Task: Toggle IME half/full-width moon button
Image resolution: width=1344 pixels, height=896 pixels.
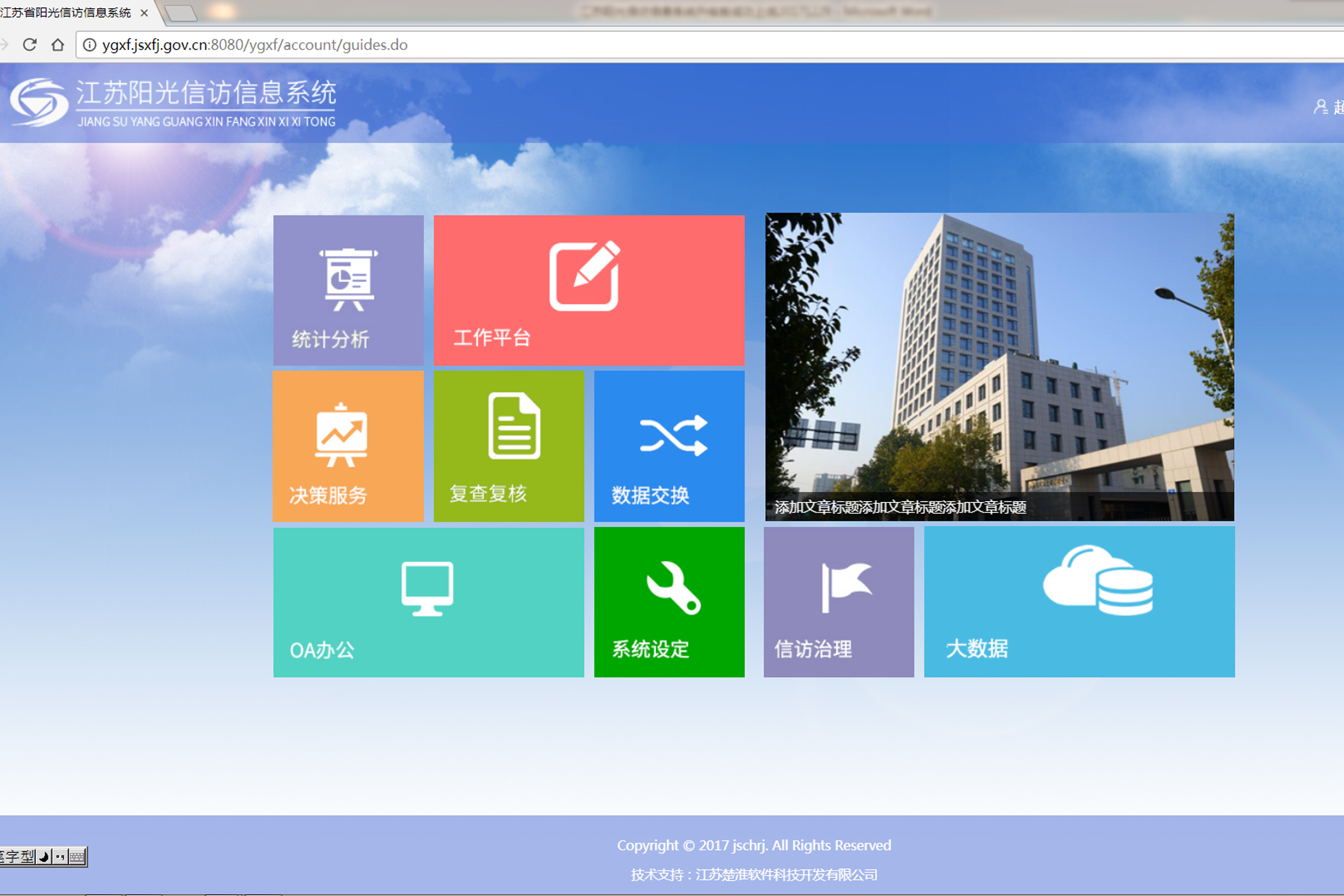Action: pyautogui.click(x=44, y=856)
